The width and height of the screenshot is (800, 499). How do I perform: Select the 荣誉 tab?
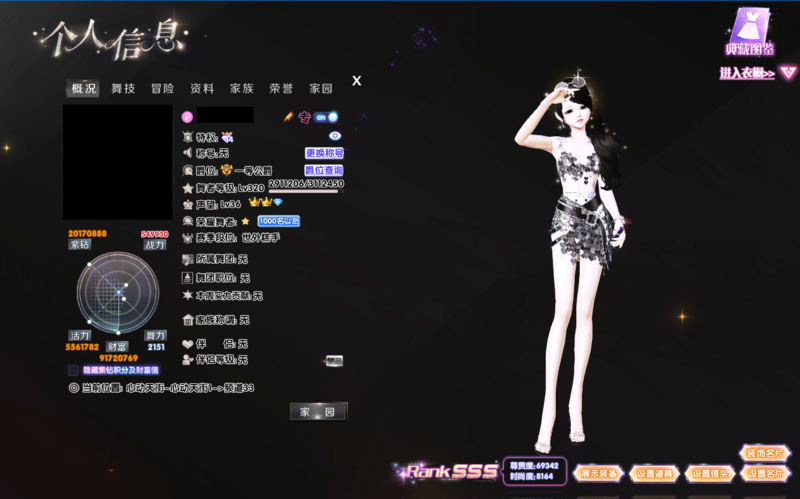point(280,88)
